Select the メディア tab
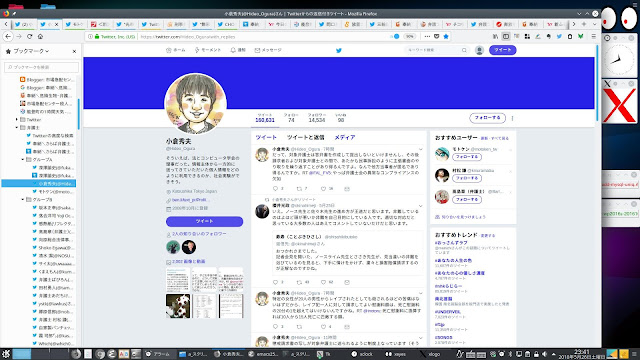This screenshot has height=360, width=640. coord(344,138)
